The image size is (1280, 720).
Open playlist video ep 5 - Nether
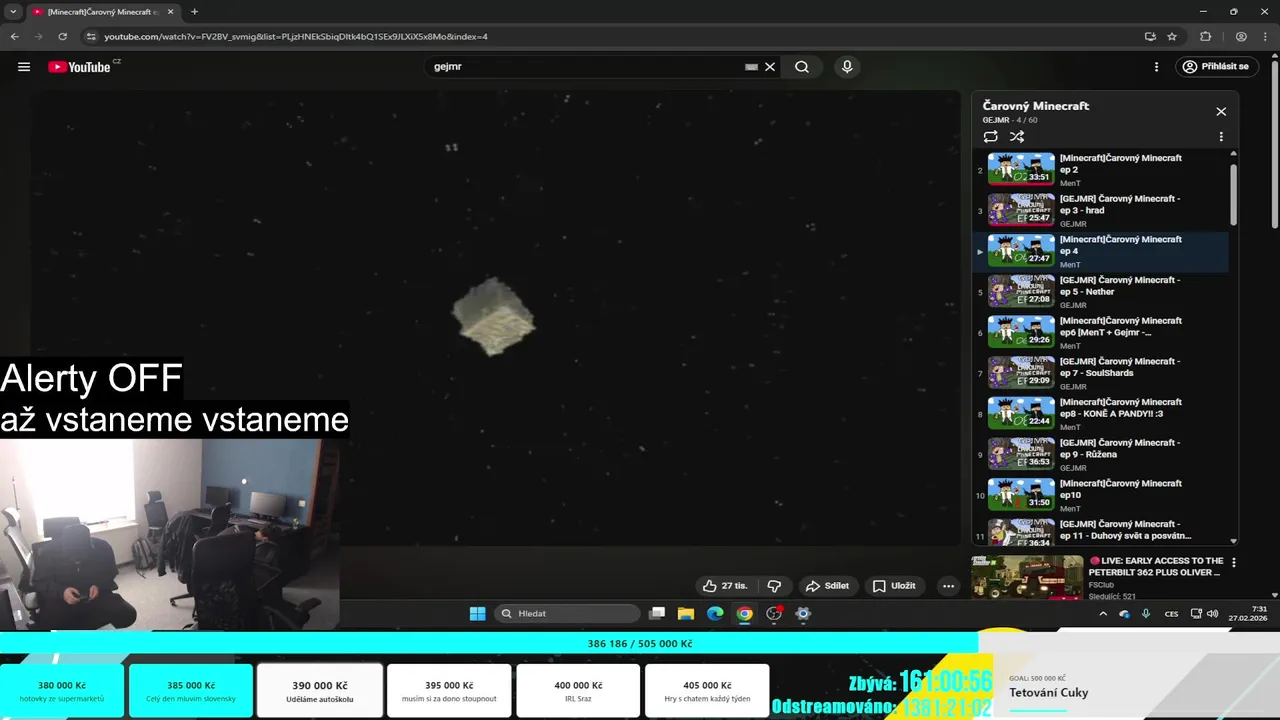pos(1100,292)
